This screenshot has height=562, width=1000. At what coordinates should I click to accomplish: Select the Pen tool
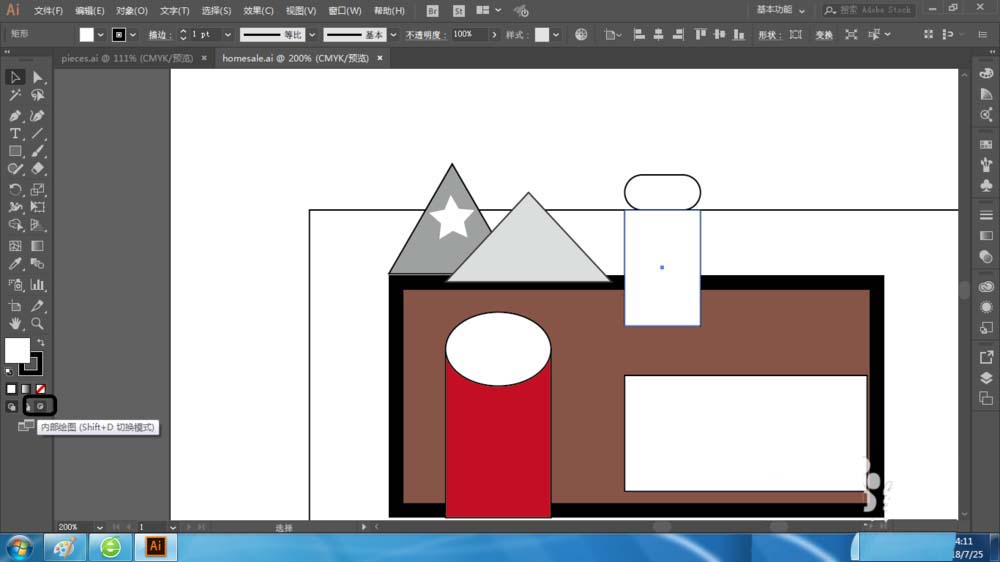[15, 115]
